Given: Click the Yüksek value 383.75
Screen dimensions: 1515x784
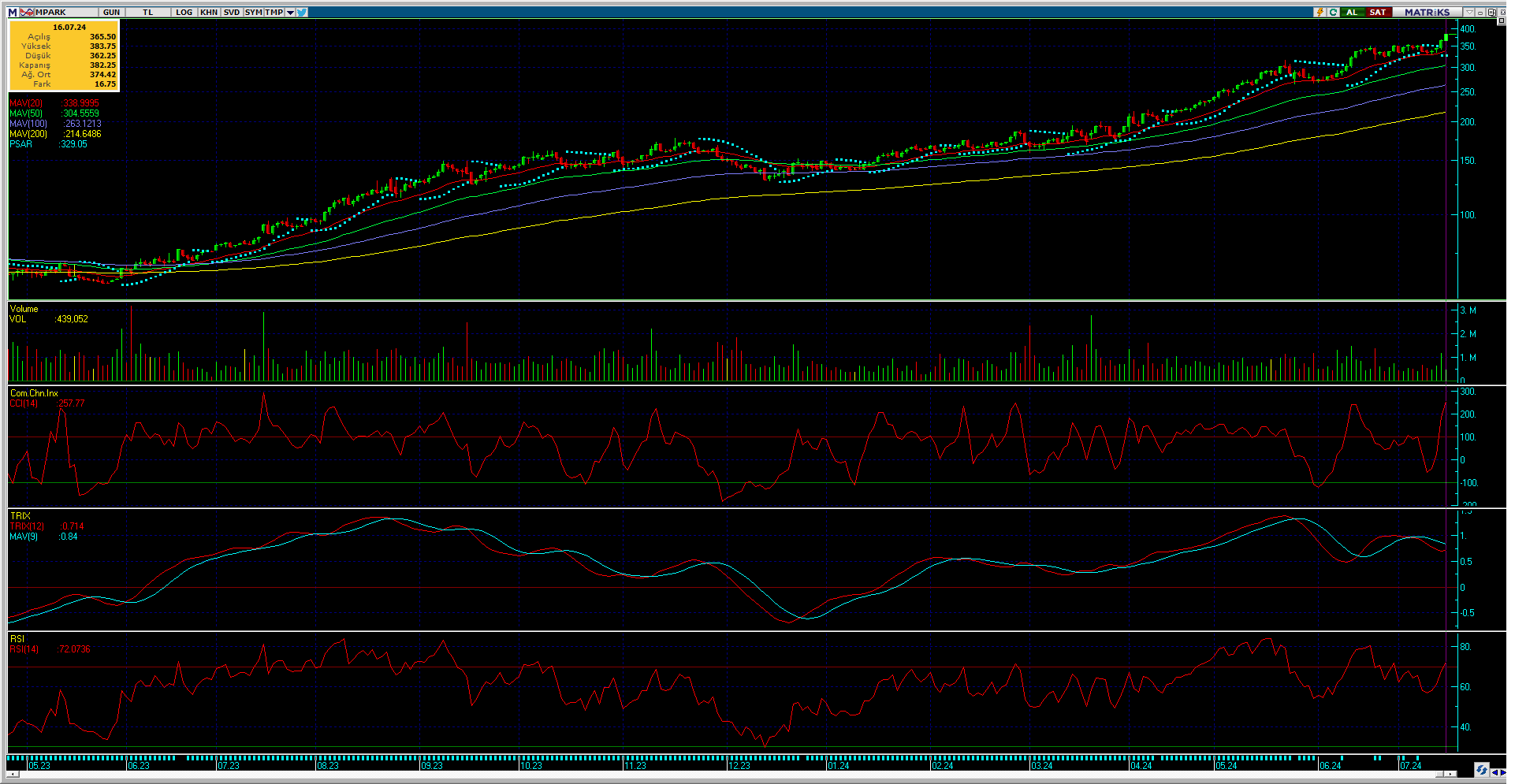Looking at the screenshot, I should pyautogui.click(x=102, y=46).
